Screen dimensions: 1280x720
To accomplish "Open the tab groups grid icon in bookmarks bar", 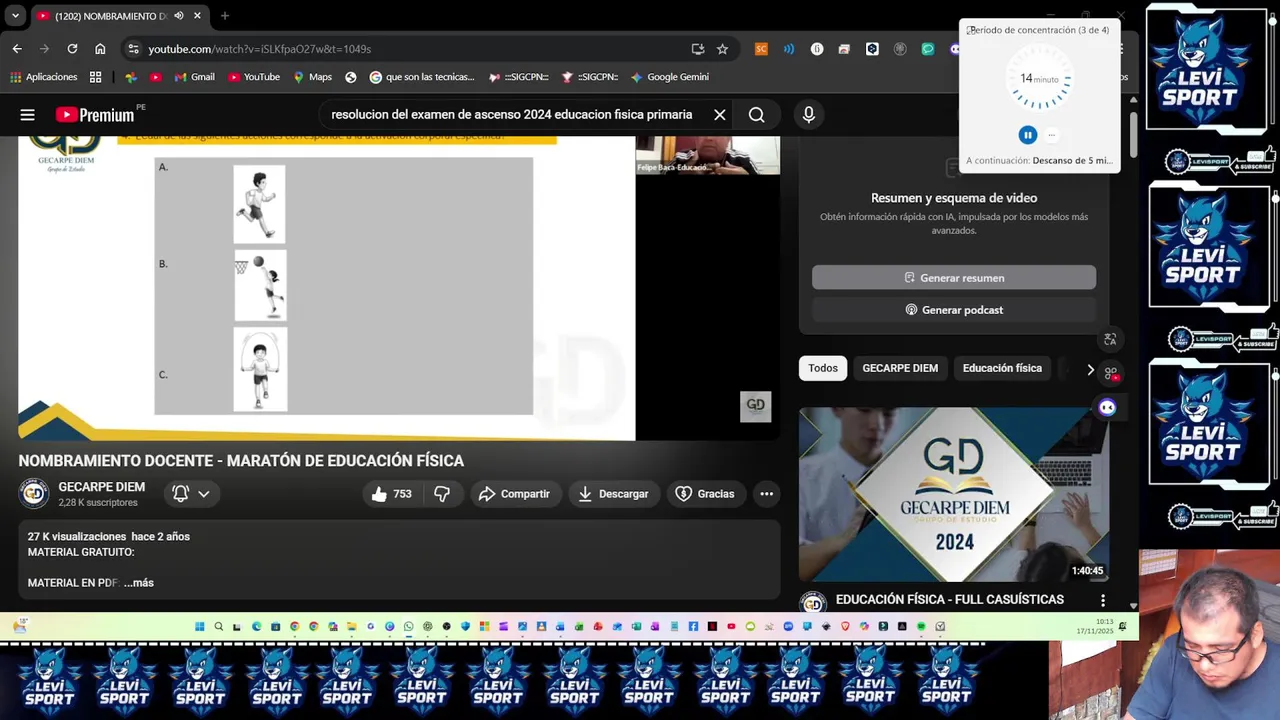I will [95, 77].
